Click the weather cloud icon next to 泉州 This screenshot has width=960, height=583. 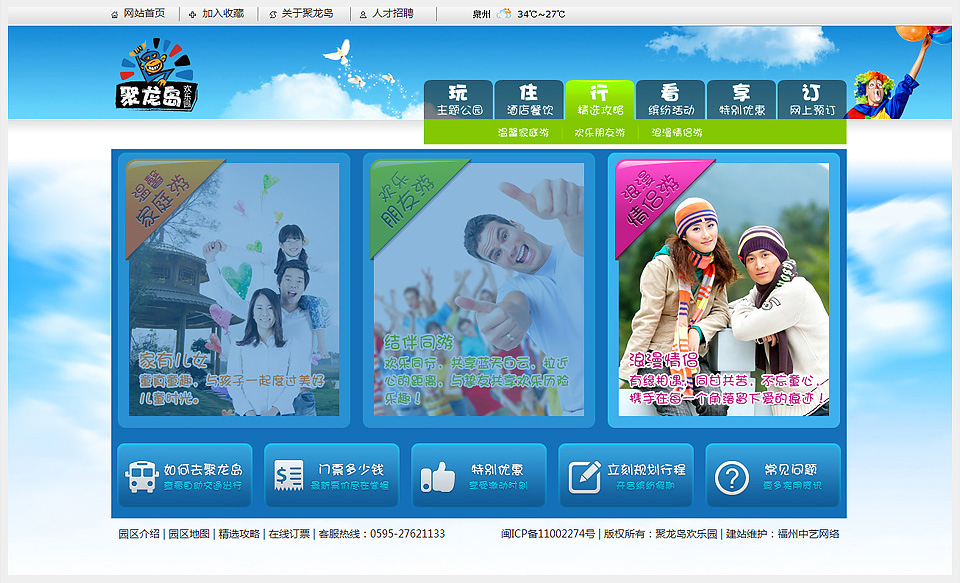pyautogui.click(x=504, y=14)
